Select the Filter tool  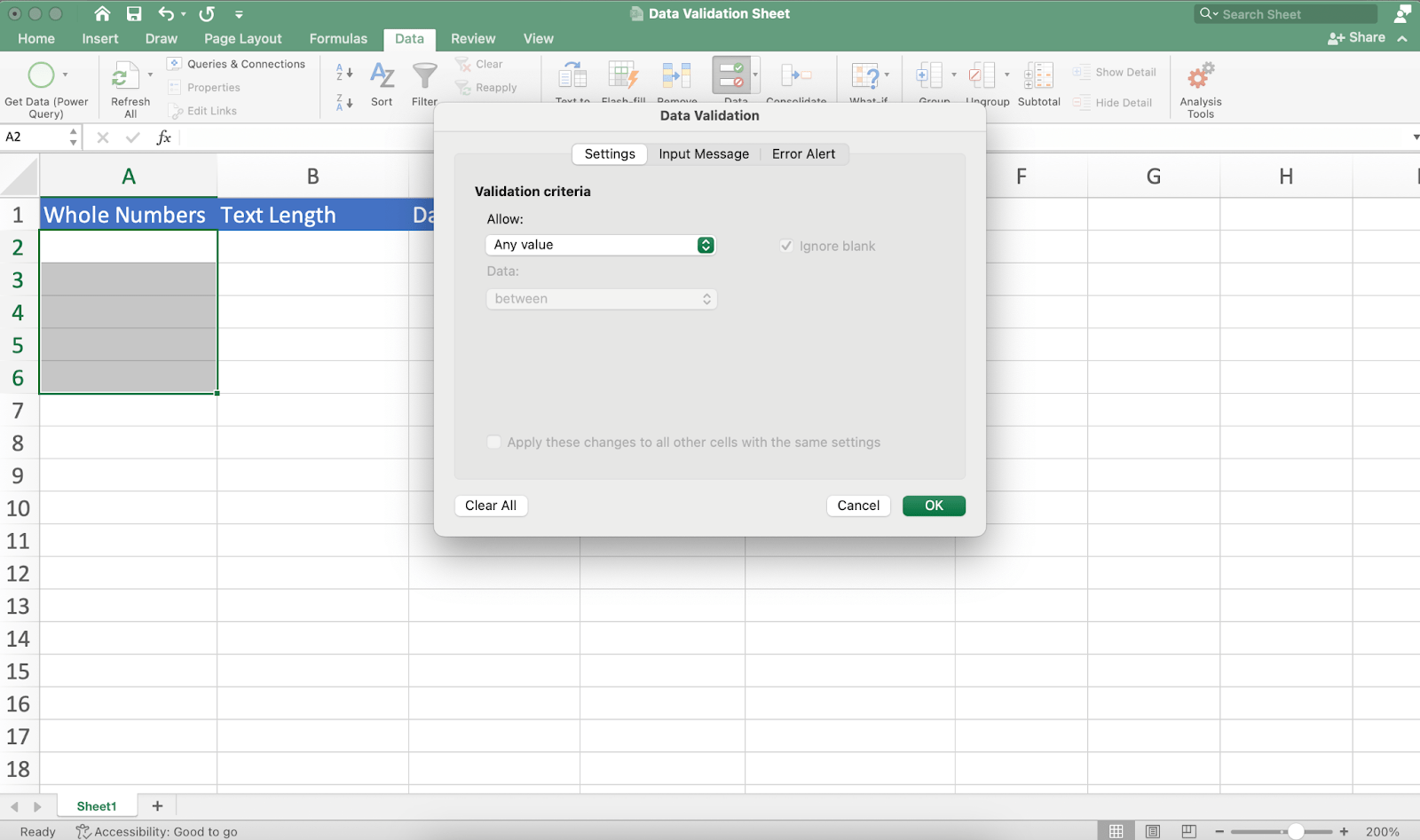click(x=423, y=84)
